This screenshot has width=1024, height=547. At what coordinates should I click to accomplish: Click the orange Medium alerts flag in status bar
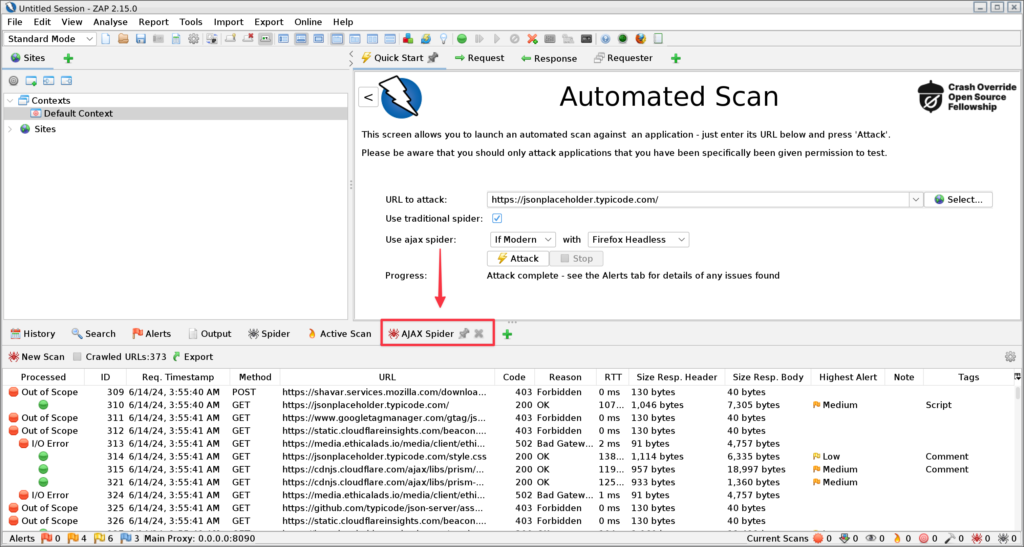73,539
